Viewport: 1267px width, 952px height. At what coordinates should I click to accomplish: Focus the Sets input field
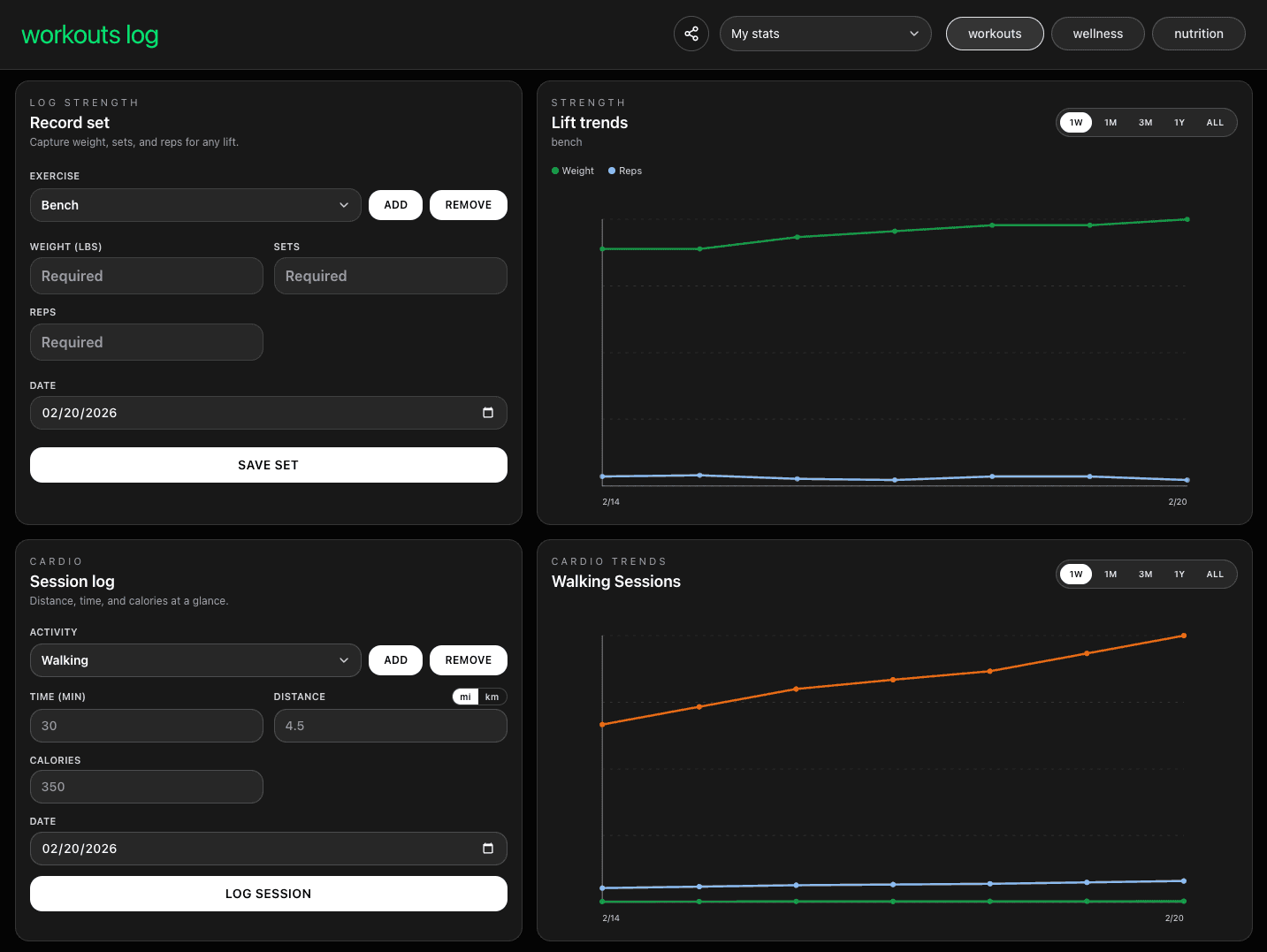click(x=391, y=276)
